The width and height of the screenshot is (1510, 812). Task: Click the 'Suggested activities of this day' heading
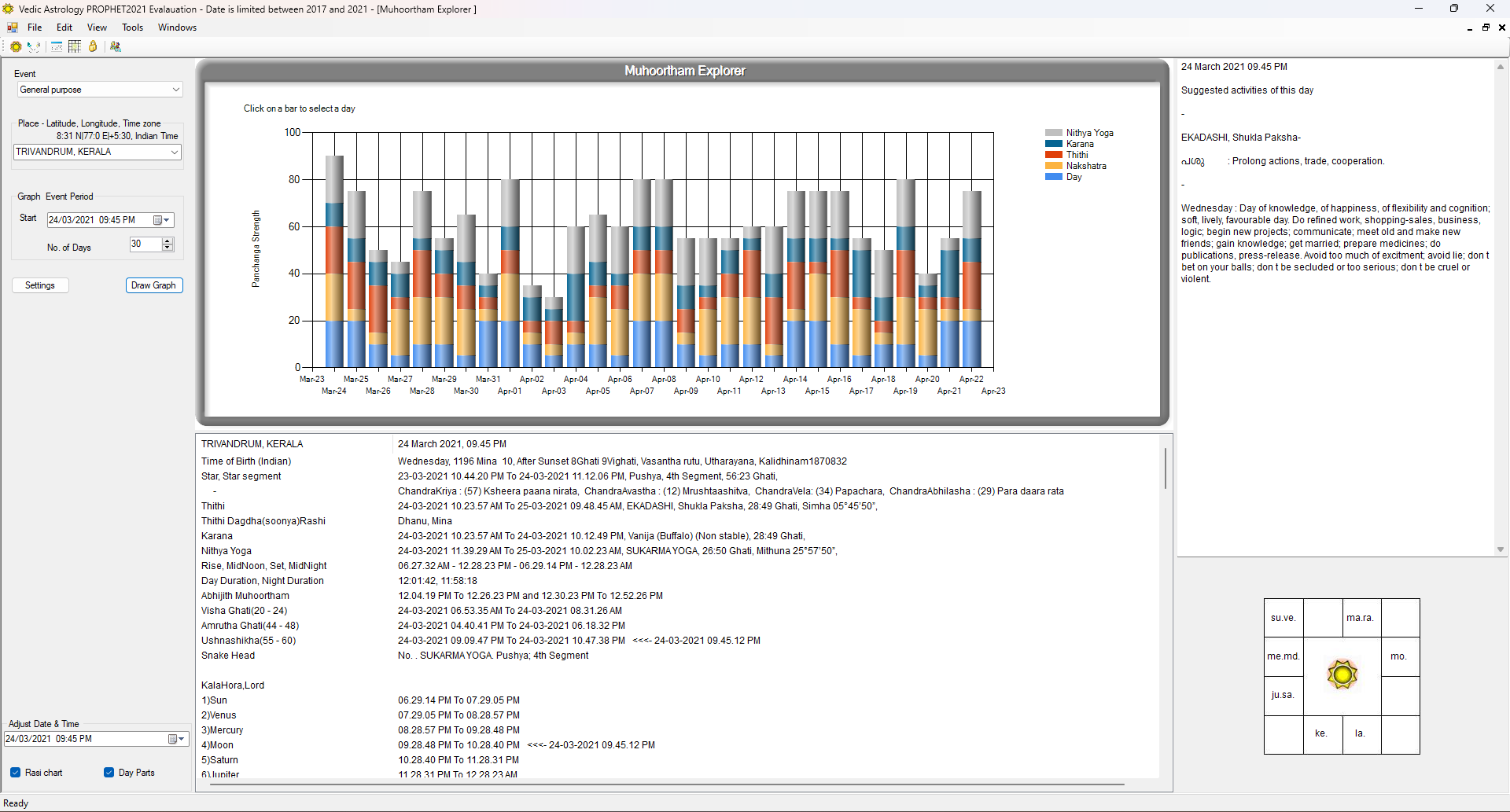[1247, 90]
